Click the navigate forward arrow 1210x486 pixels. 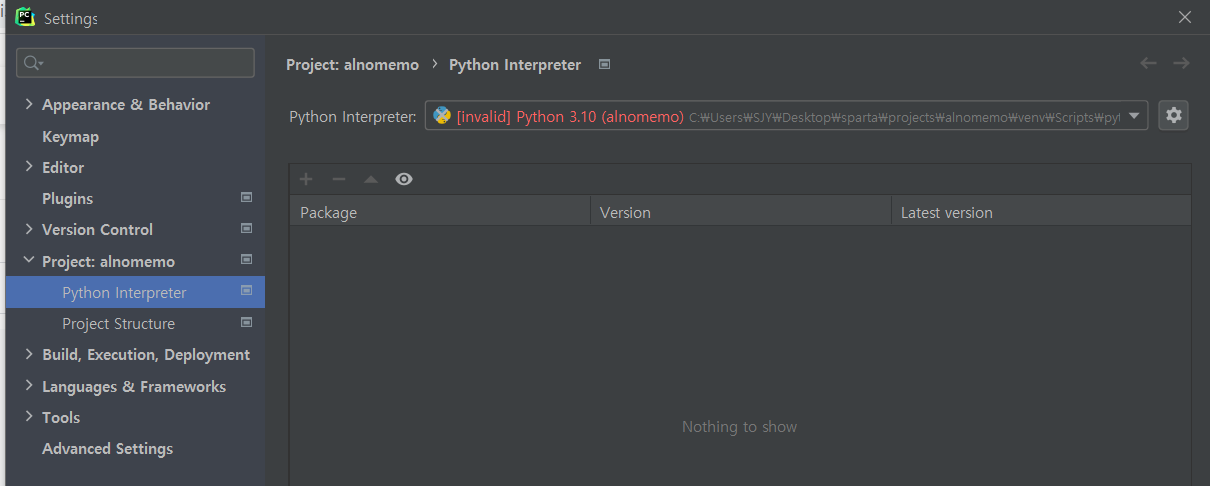pyautogui.click(x=1181, y=63)
